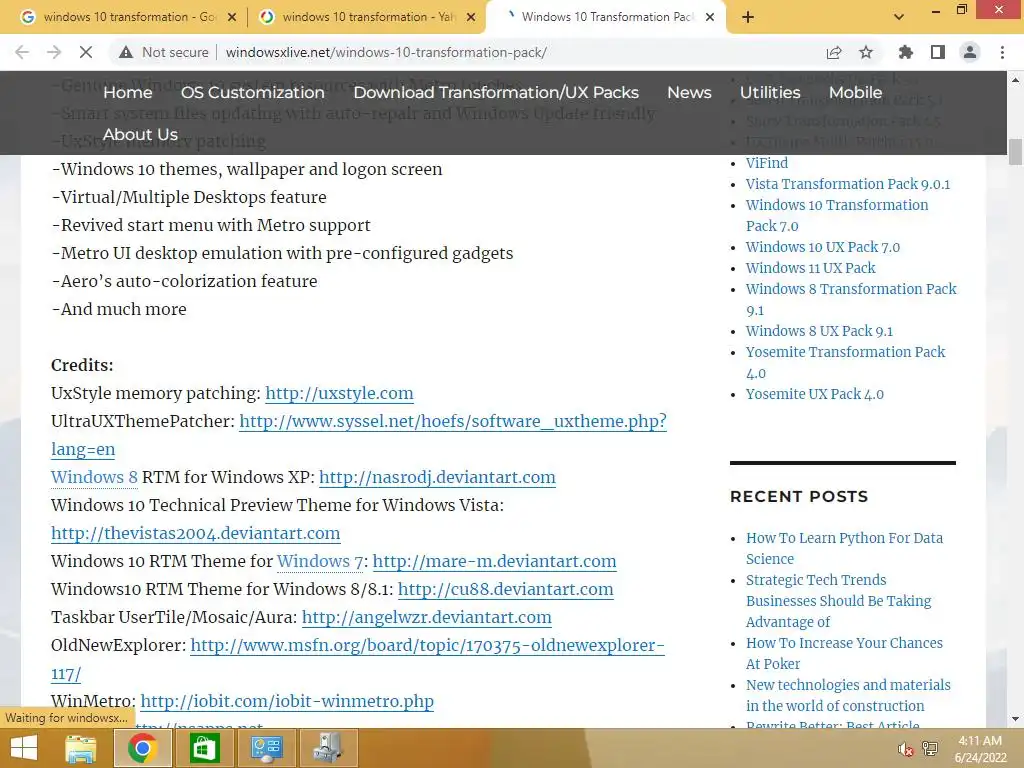This screenshot has width=1024, height=768.
Task: Open Windows 8 UX Pack 9.1 link
Action: point(819,332)
